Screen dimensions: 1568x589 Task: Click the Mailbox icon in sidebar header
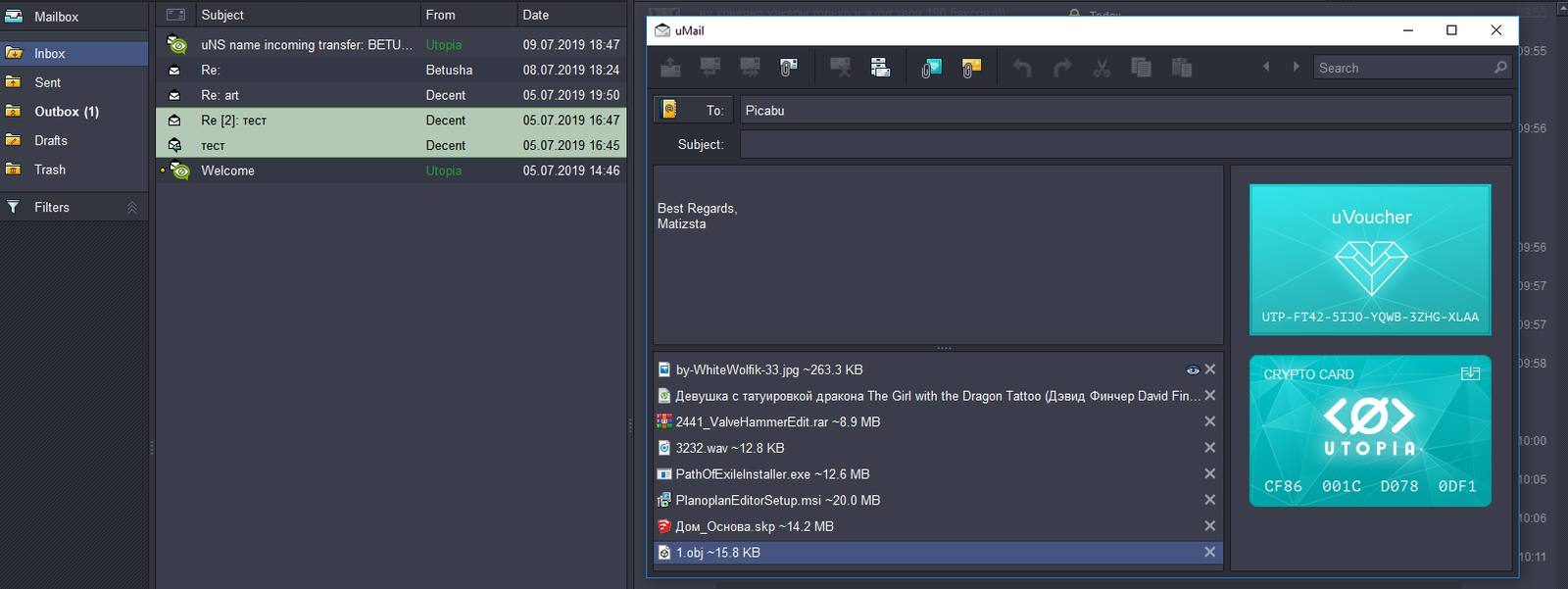(x=14, y=17)
